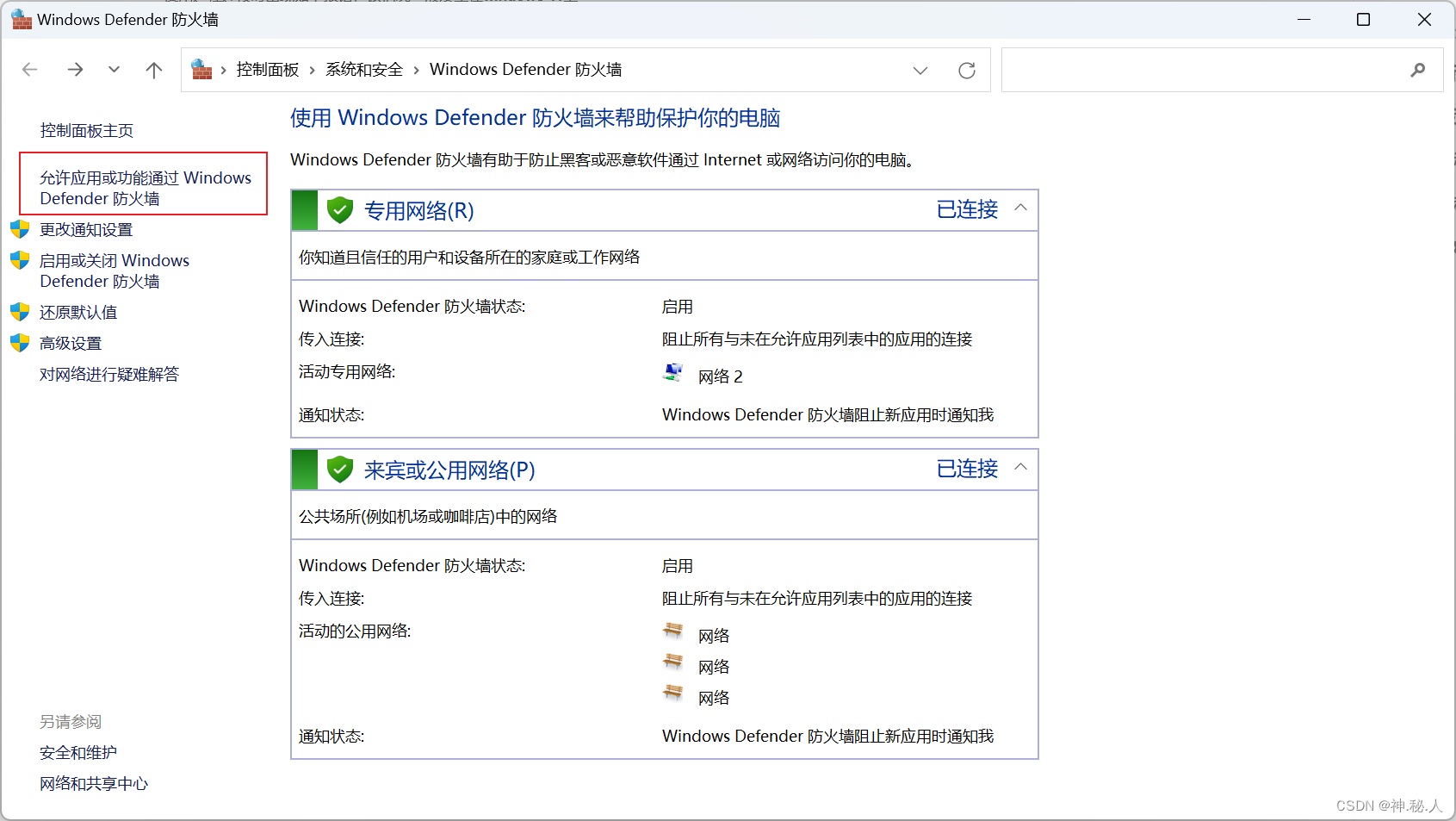Open 安全和维护 link
1456x821 pixels.
pyautogui.click(x=78, y=753)
